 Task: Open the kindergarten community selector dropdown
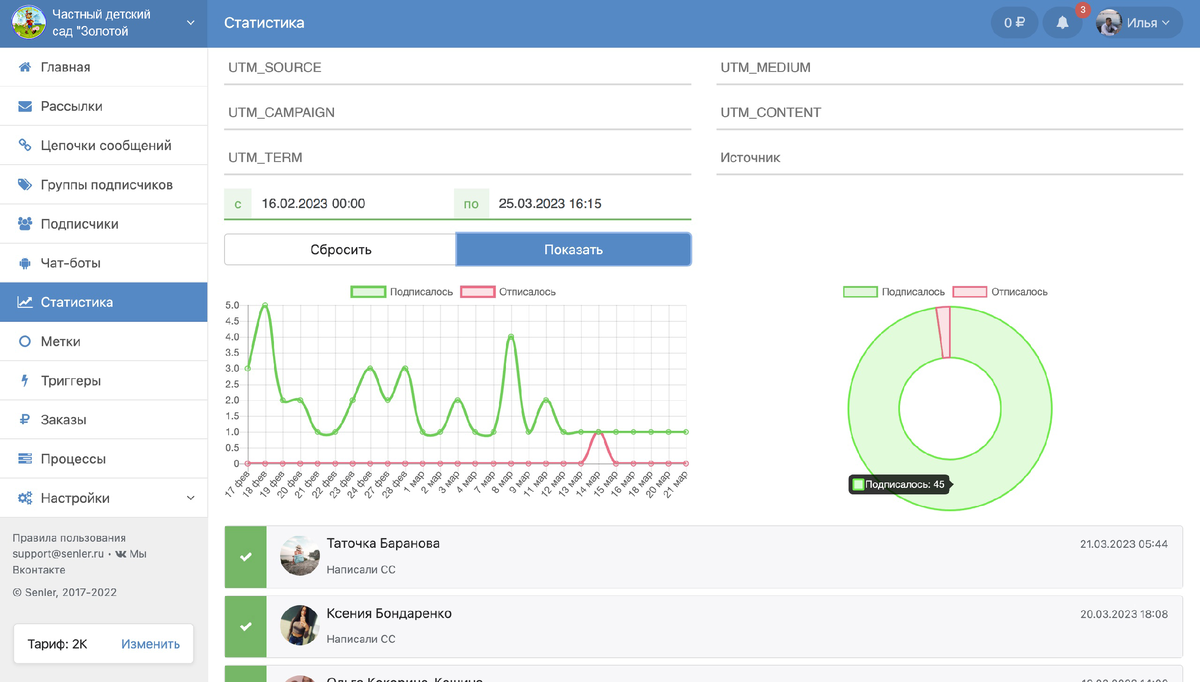point(104,23)
